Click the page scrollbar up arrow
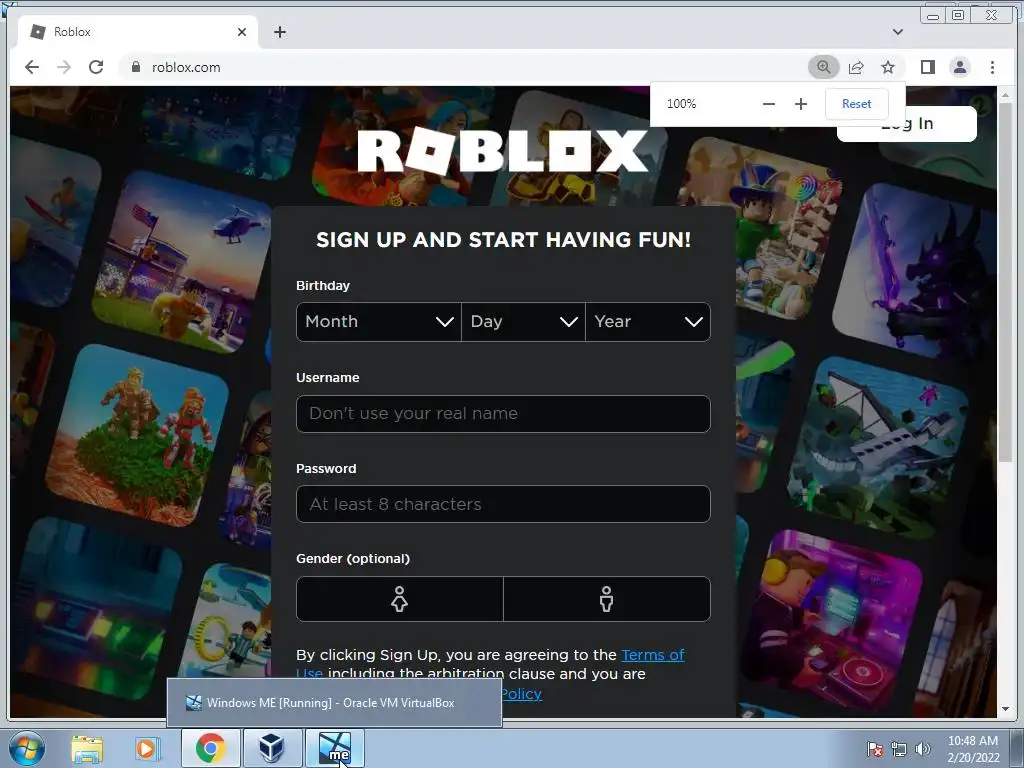This screenshot has width=1024, height=768. tap(1005, 95)
